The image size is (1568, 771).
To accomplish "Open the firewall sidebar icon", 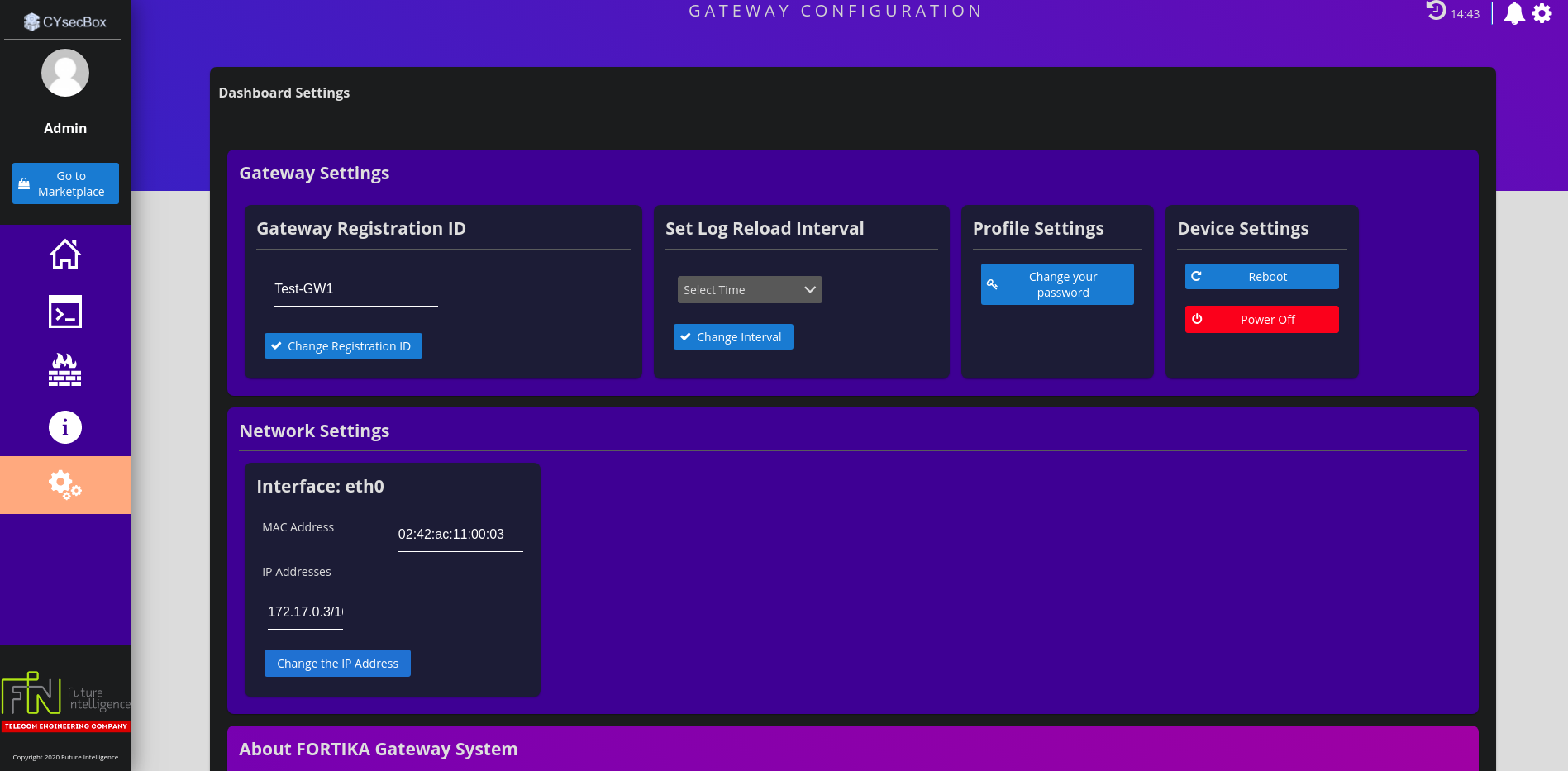I will [x=65, y=369].
